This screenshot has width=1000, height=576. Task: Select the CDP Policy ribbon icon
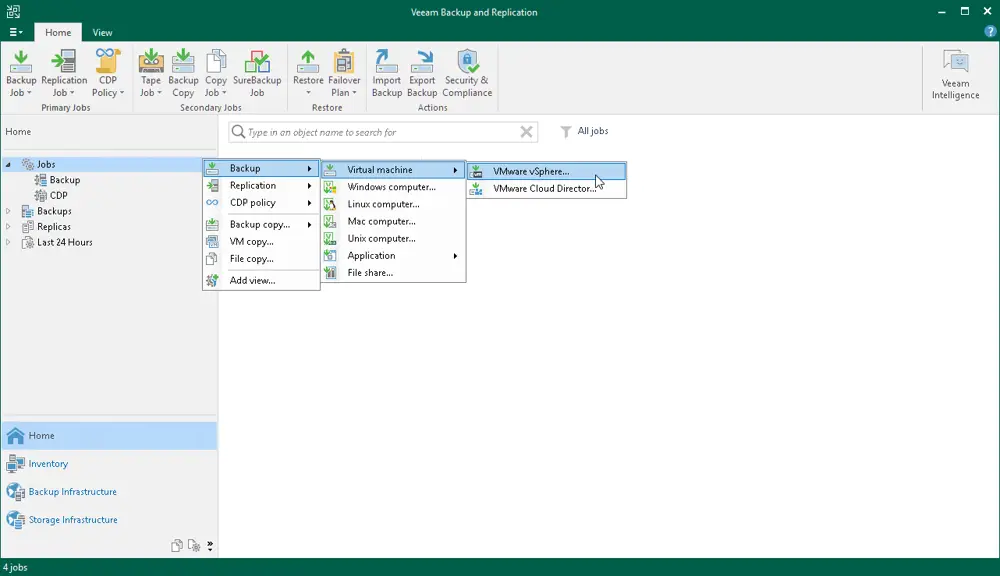(108, 72)
